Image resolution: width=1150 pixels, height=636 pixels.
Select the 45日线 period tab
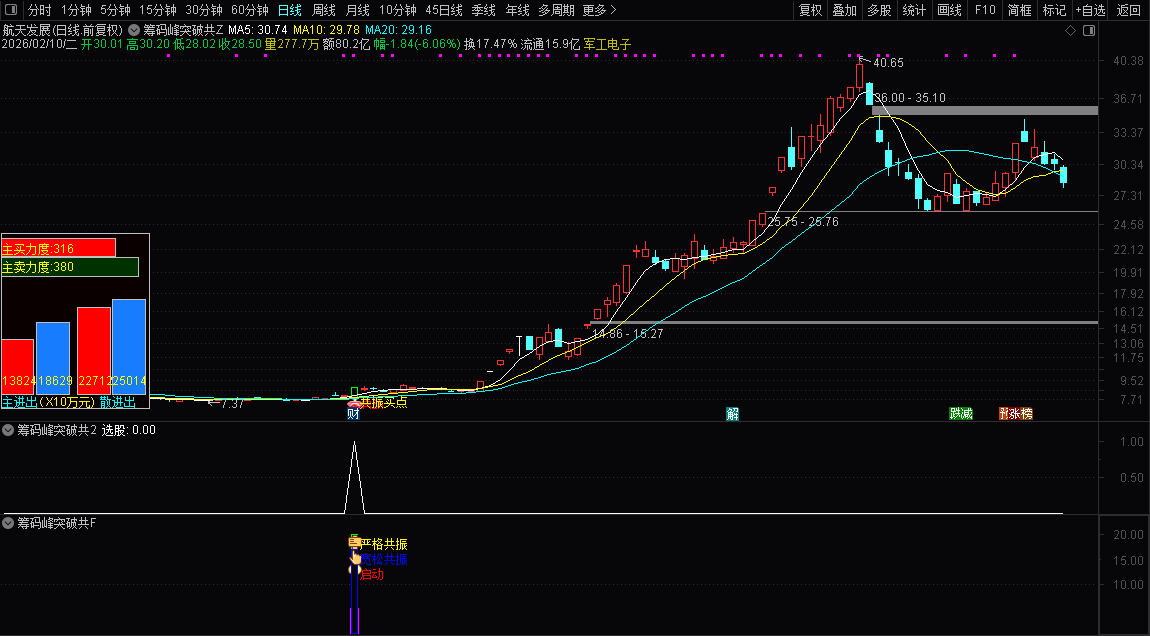pyautogui.click(x=444, y=10)
